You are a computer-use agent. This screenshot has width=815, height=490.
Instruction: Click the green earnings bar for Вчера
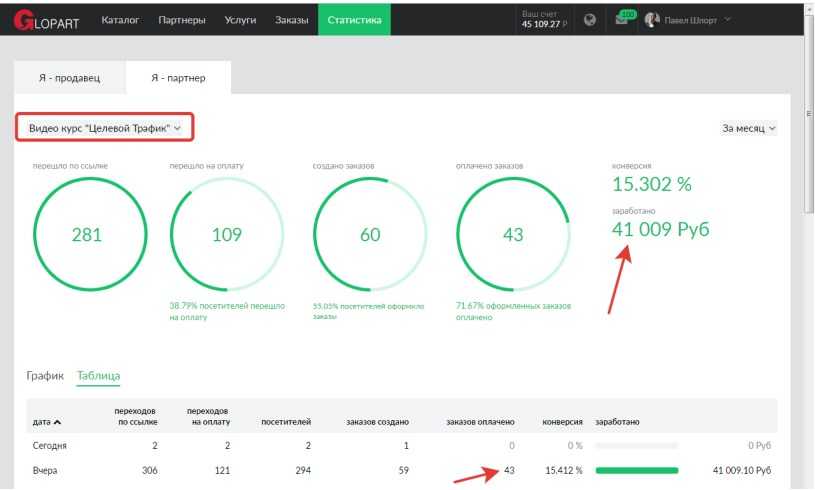click(636, 470)
